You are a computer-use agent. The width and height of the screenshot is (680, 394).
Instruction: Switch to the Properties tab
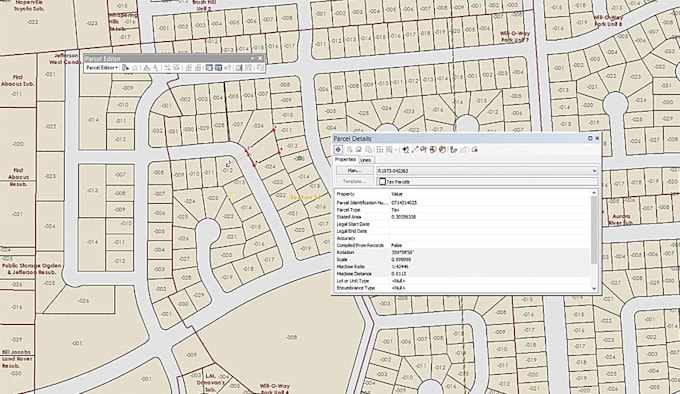click(345, 160)
